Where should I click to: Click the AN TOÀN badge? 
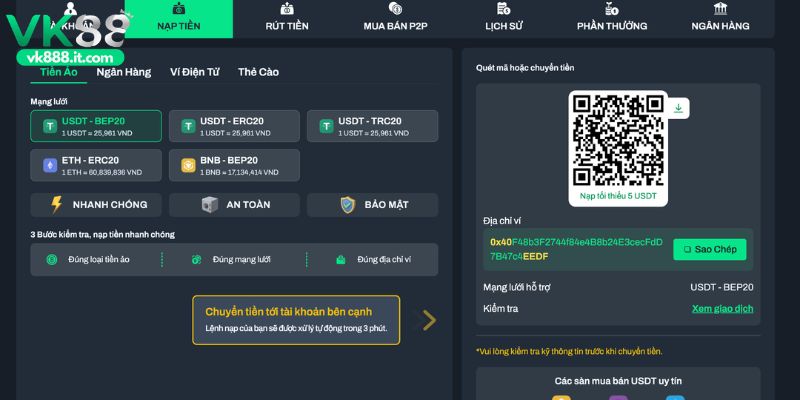tap(234, 205)
